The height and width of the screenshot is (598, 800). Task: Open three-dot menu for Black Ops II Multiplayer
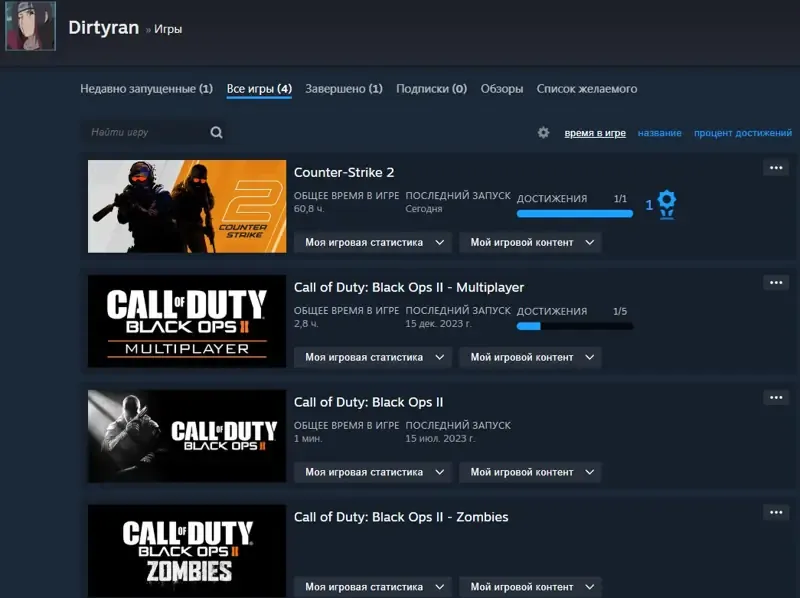(776, 283)
